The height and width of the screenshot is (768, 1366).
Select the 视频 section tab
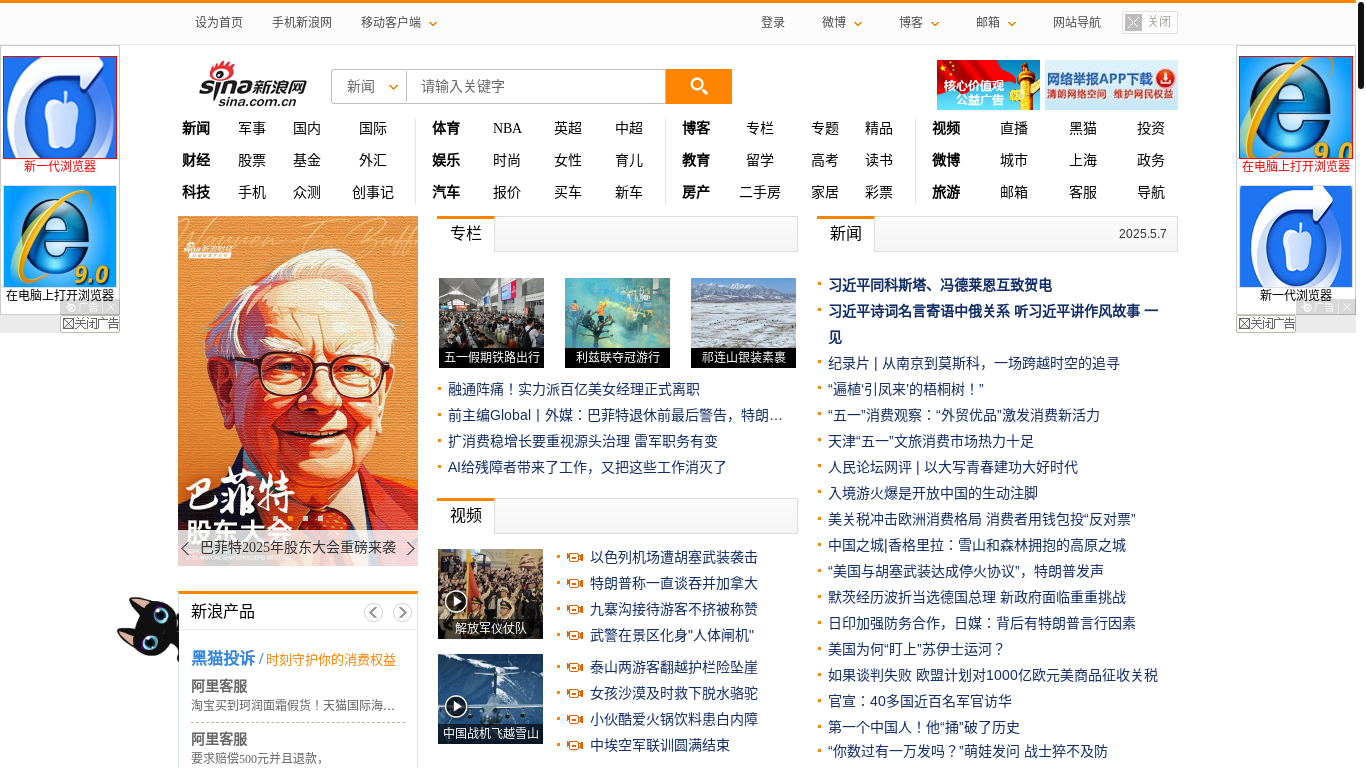pos(466,516)
